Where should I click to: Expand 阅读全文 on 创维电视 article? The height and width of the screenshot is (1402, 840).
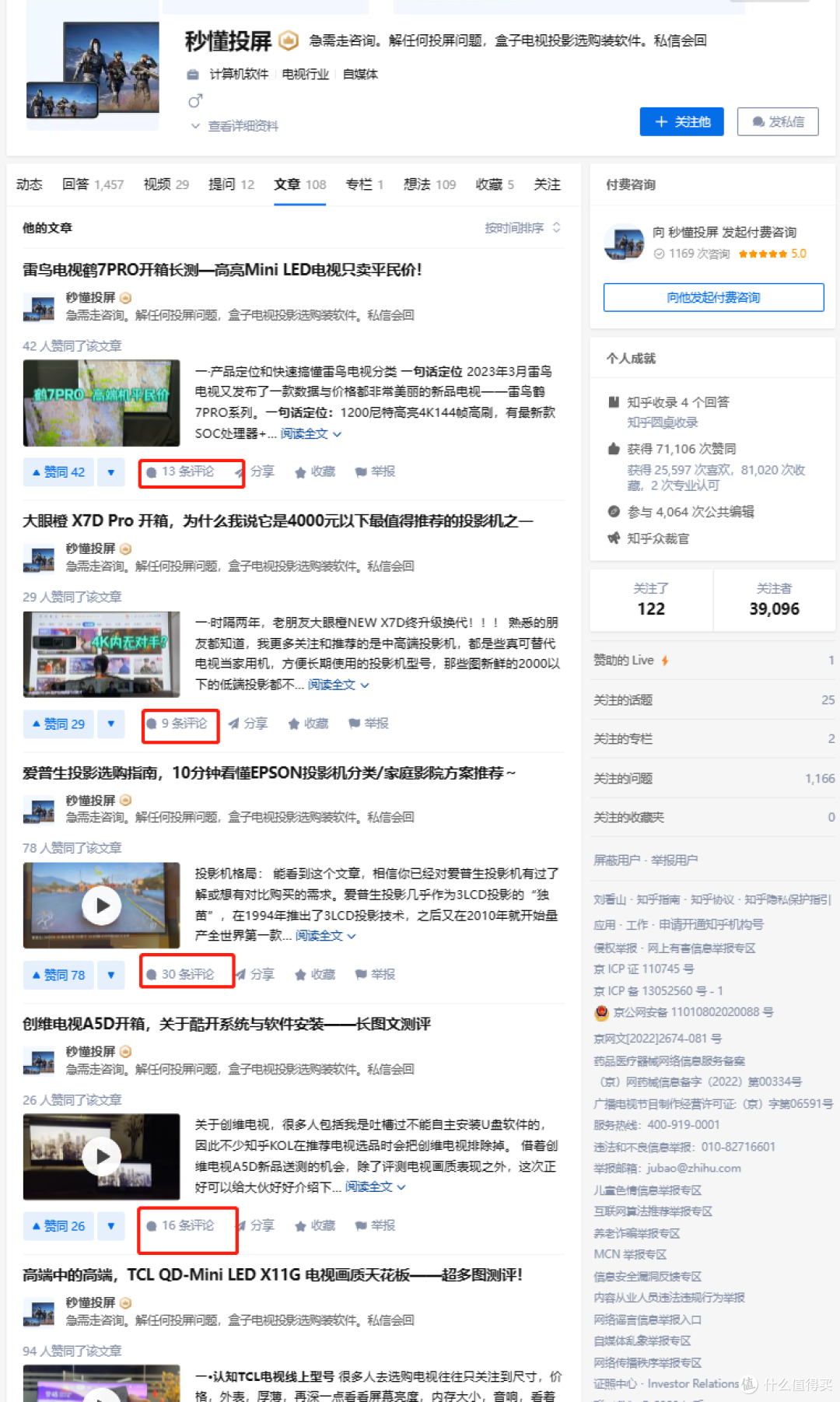coord(376,1187)
